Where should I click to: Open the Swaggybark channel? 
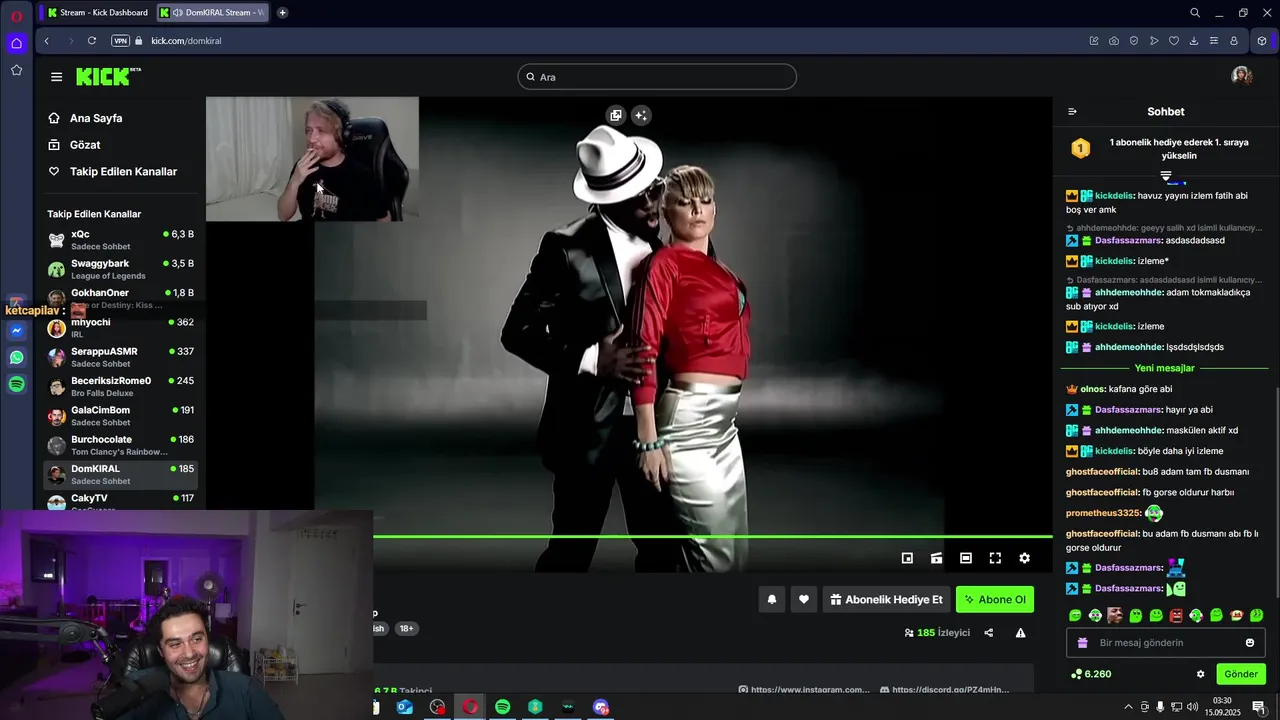pos(121,269)
